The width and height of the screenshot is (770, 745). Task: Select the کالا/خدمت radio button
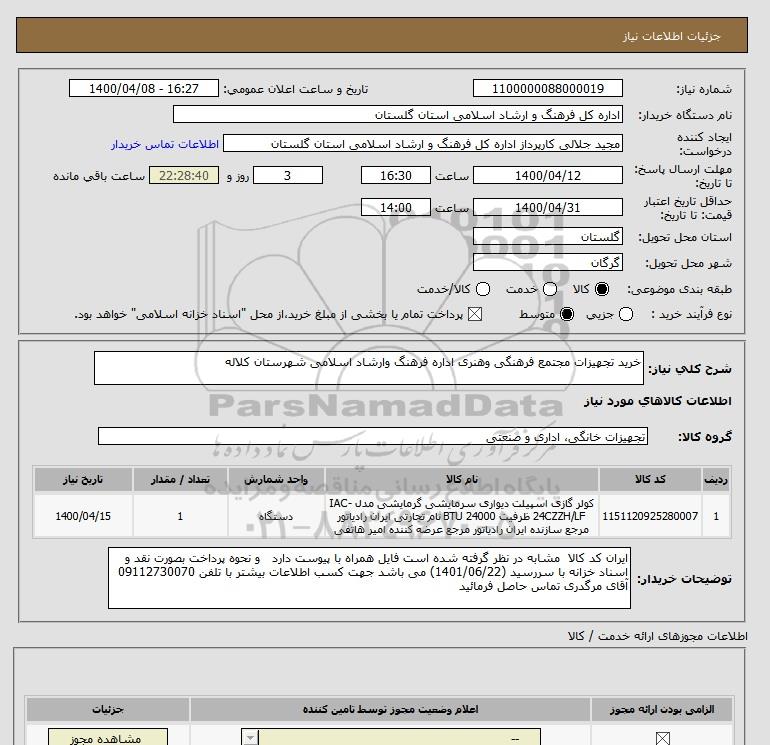coord(483,289)
